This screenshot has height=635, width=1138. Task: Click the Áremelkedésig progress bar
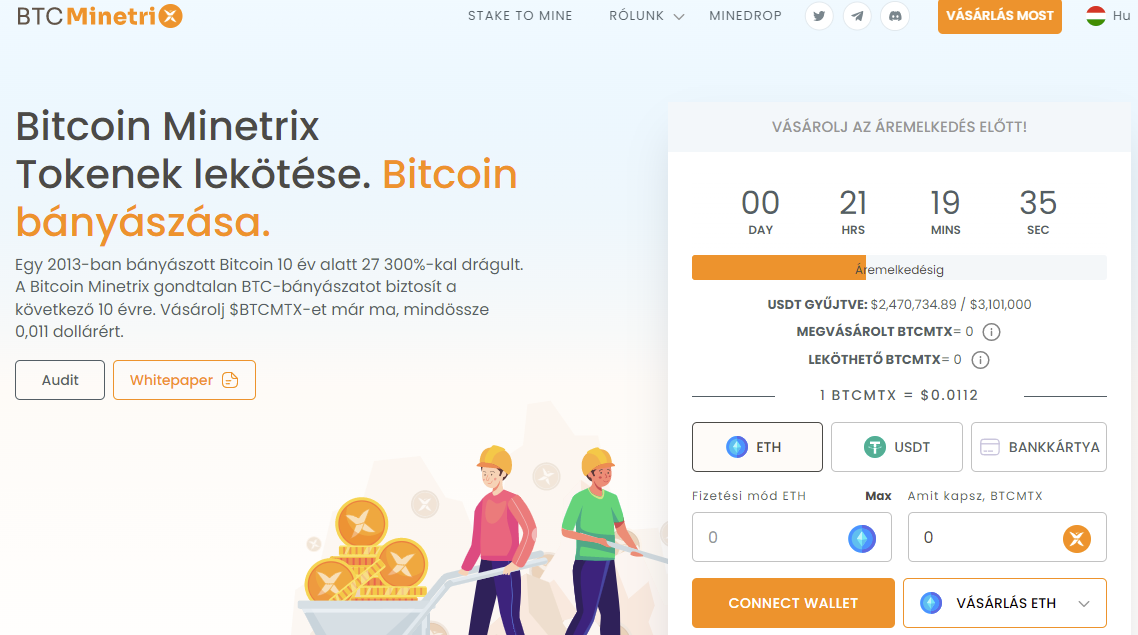[x=899, y=268]
